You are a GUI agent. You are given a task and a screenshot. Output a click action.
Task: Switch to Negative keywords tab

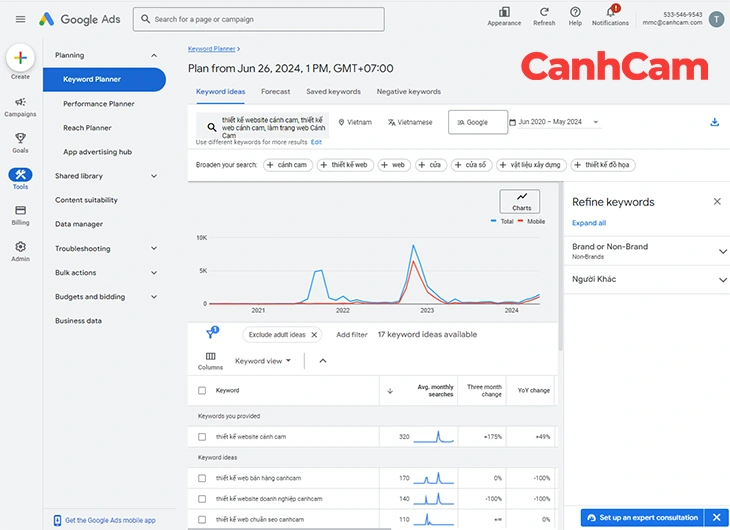pyautogui.click(x=408, y=92)
